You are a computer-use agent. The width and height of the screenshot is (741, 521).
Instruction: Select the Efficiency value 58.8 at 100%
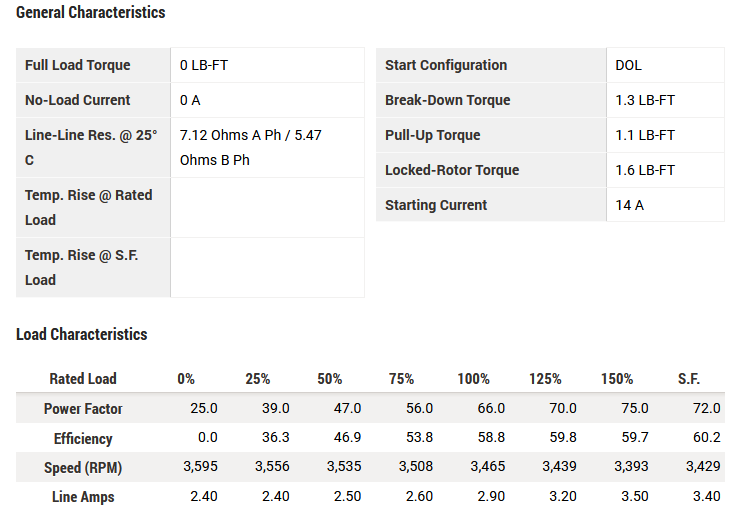tap(490, 438)
